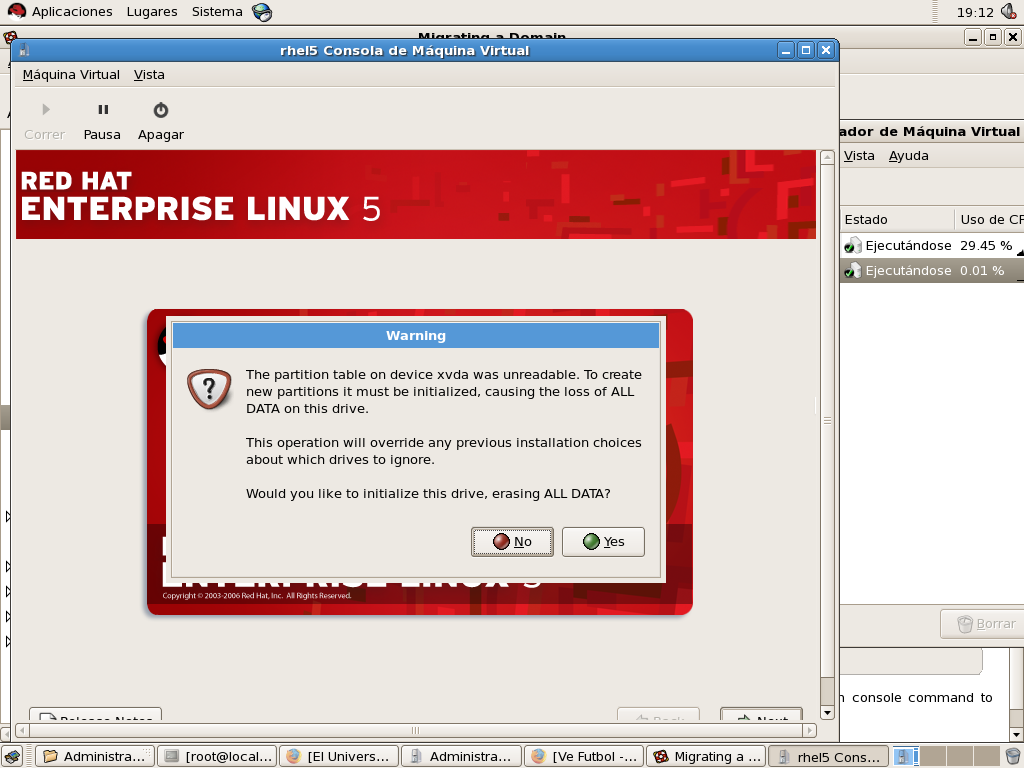
Task: Click the show desktop icon in taskbar
Action: (13, 756)
